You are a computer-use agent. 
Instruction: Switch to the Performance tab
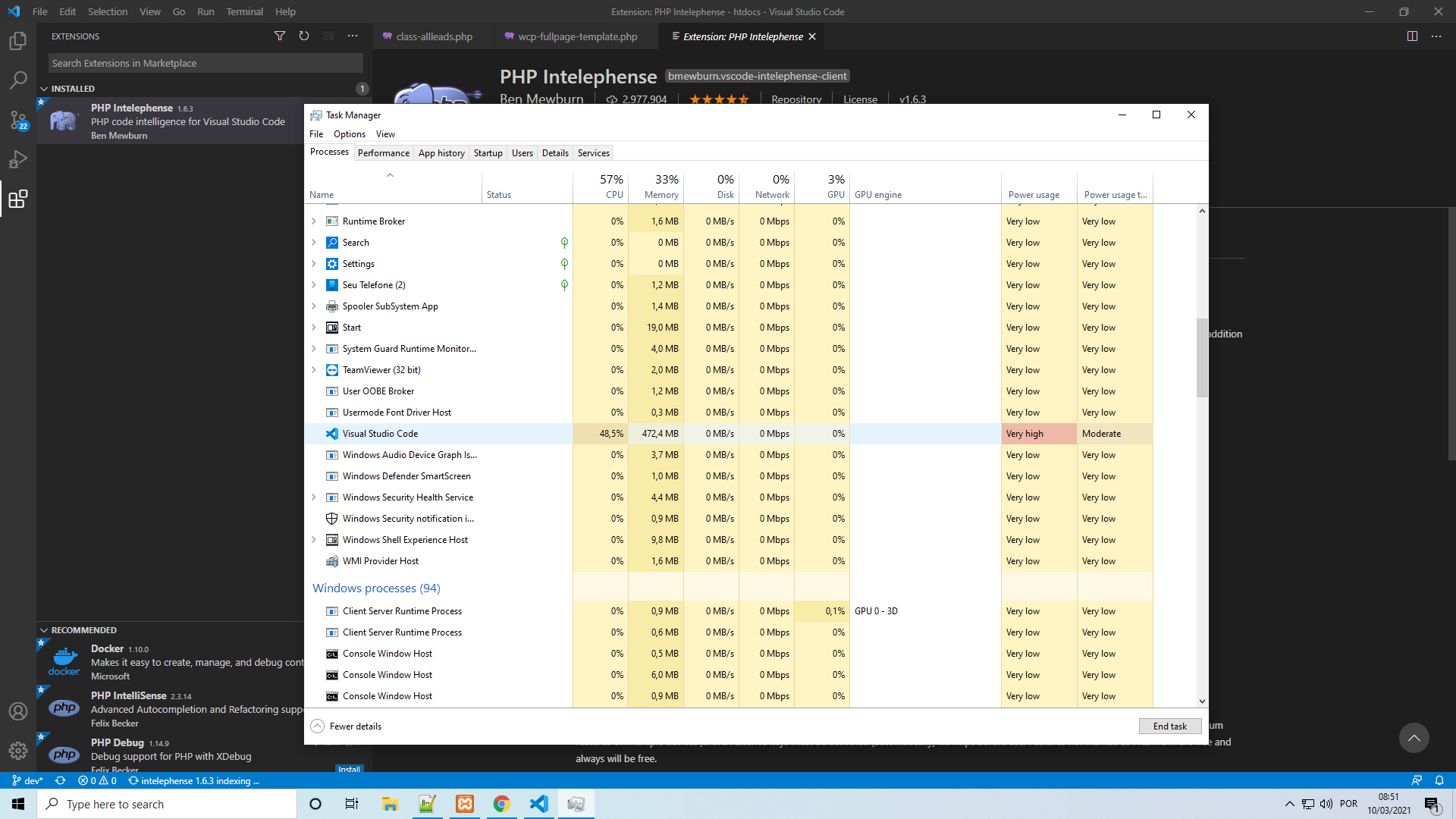[383, 153]
